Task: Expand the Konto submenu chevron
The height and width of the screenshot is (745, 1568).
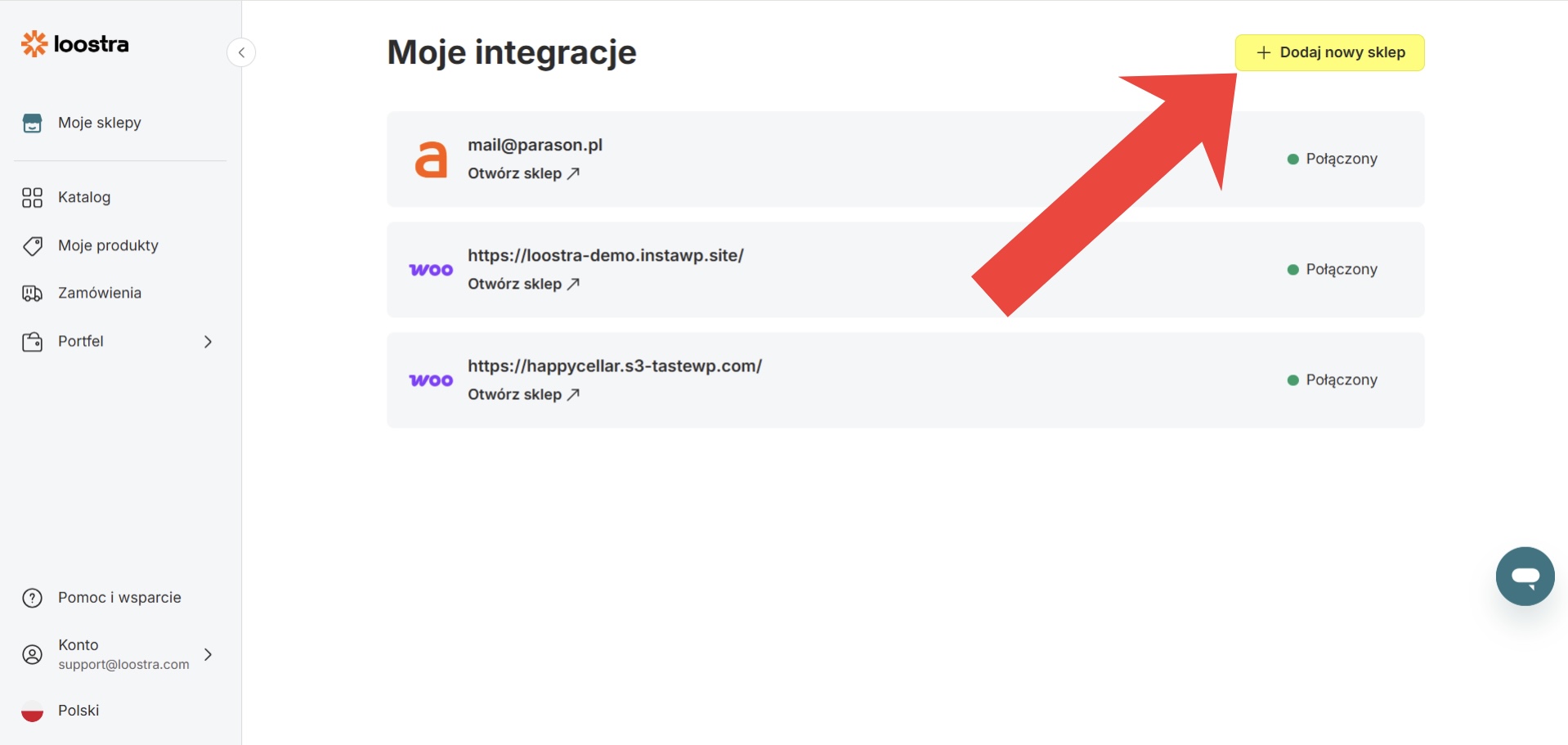Action: (x=208, y=654)
